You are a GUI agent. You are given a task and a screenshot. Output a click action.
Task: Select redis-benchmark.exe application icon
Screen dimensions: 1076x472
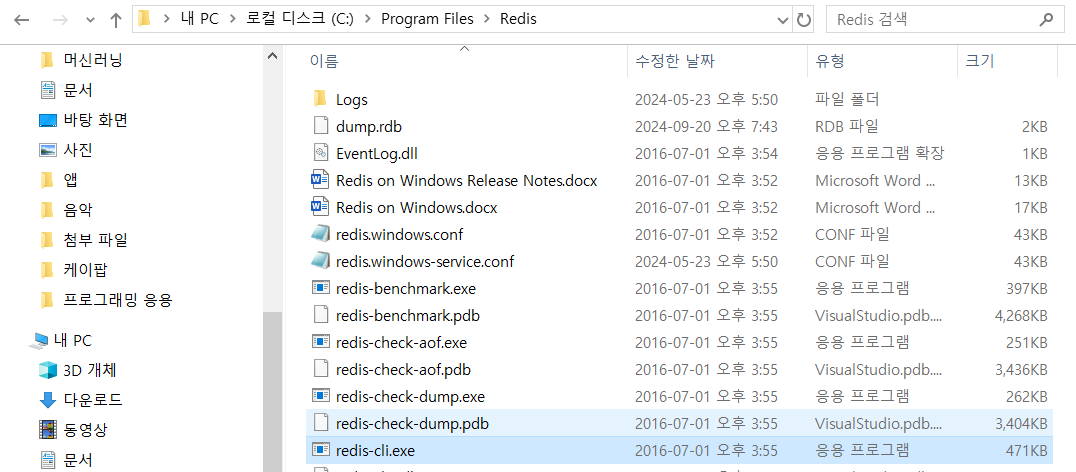click(x=320, y=287)
